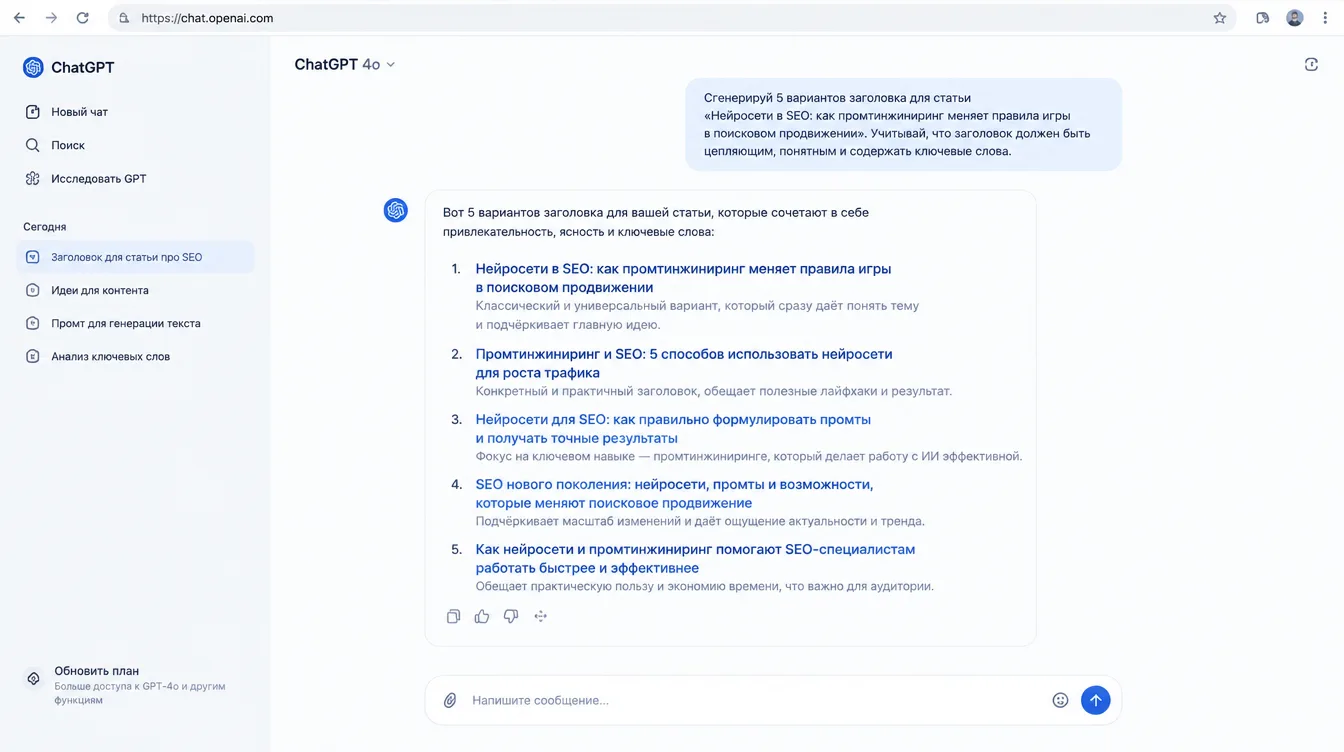This screenshot has width=1344, height=752.
Task: Click description starting Подчёркивает масштаб изменений
Action: click(x=700, y=521)
